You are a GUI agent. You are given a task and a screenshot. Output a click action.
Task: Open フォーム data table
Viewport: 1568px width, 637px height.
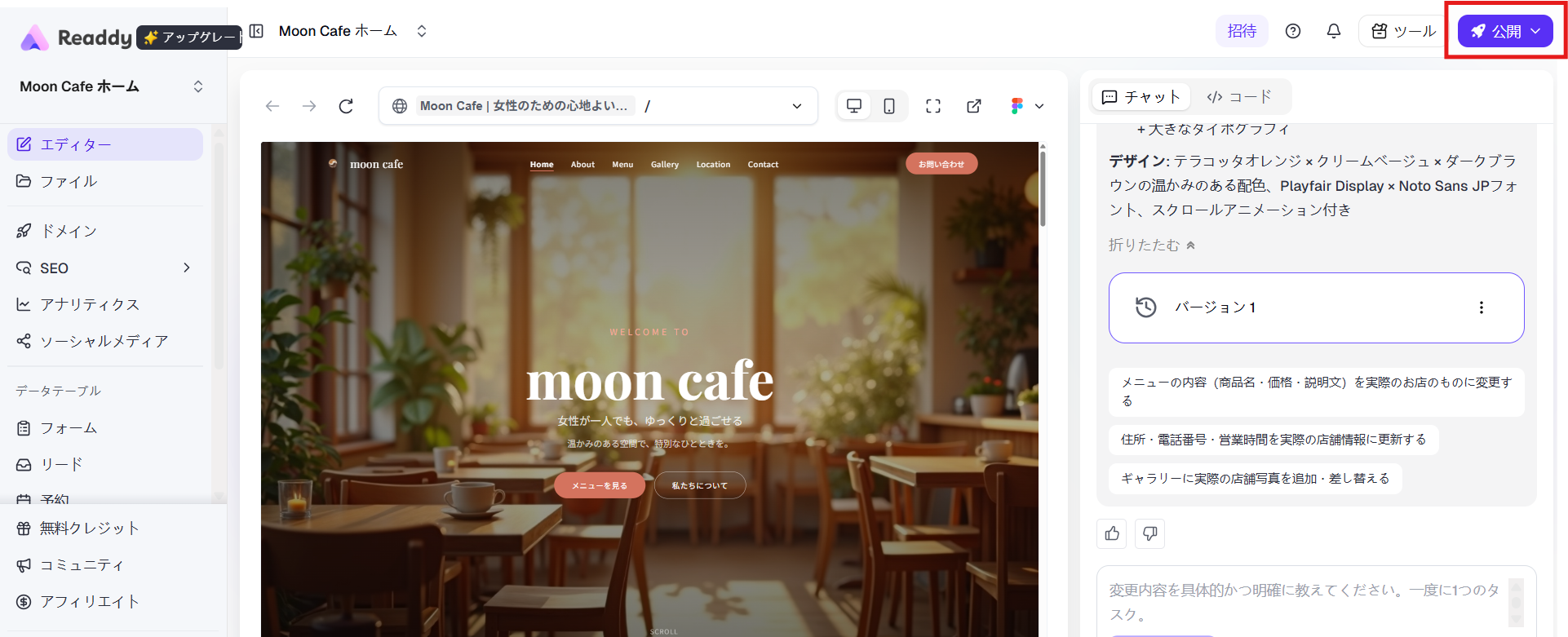pyautogui.click(x=105, y=427)
